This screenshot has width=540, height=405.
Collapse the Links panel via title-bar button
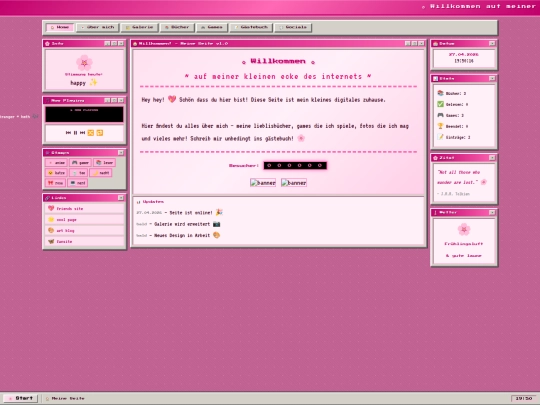click(121, 198)
